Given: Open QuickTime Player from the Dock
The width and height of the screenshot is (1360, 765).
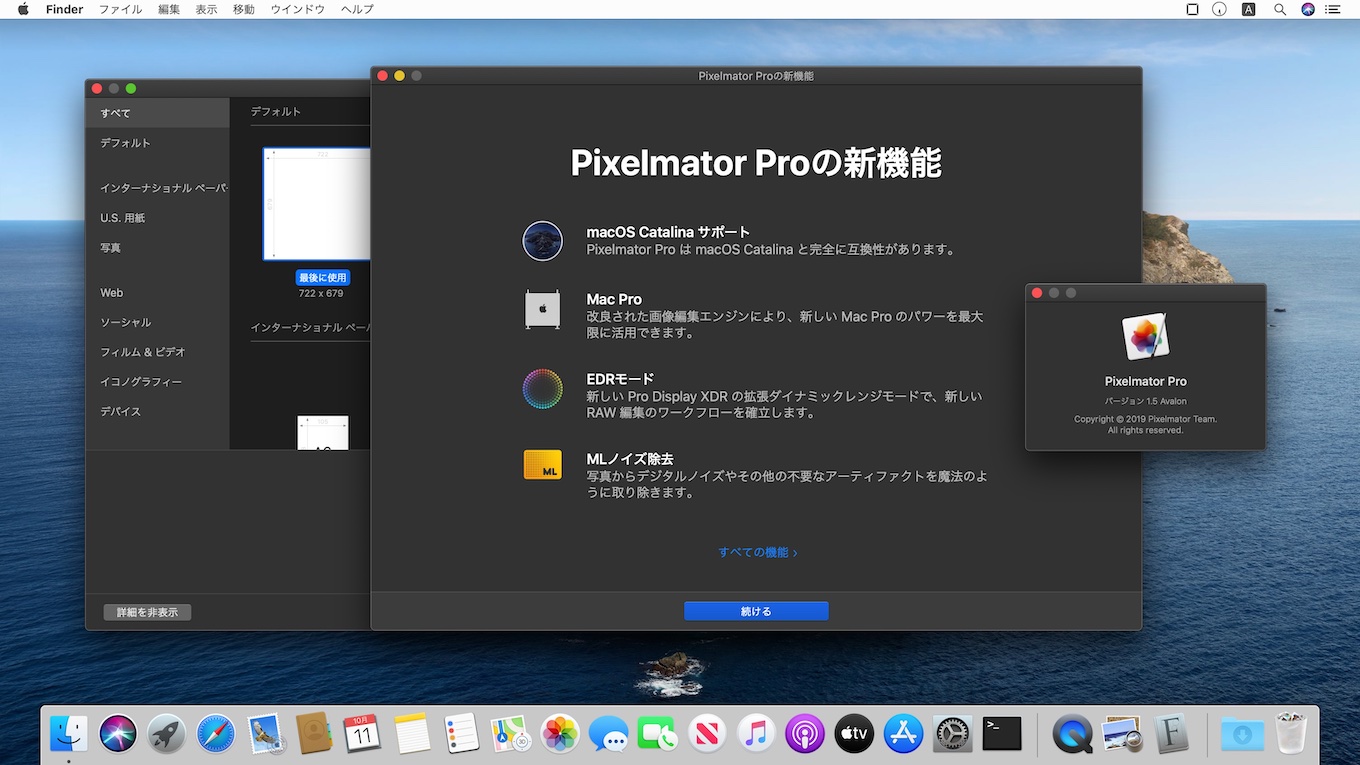Looking at the screenshot, I should click(1072, 734).
